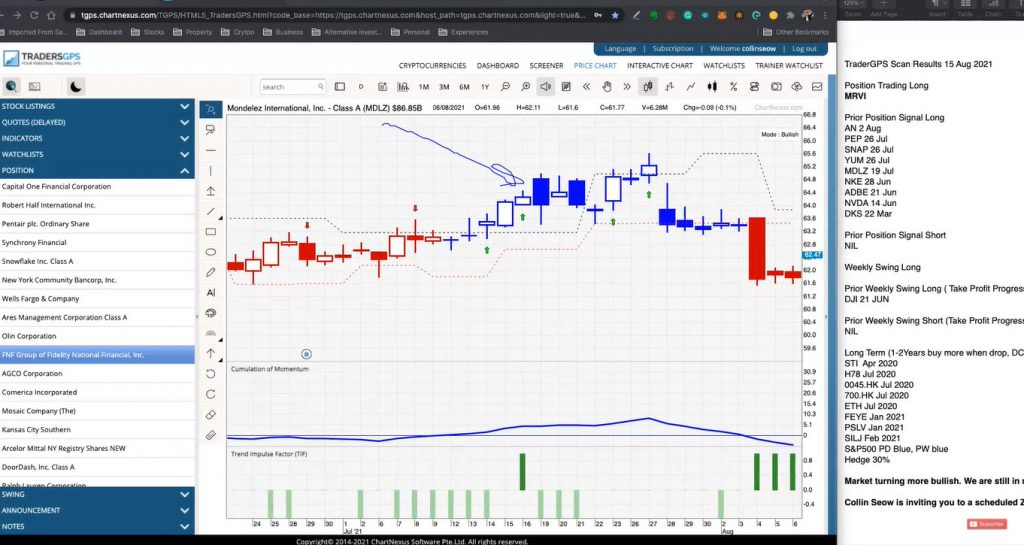The height and width of the screenshot is (545, 1024).
Task: Toggle percentage scale icon
Action: tap(733, 86)
